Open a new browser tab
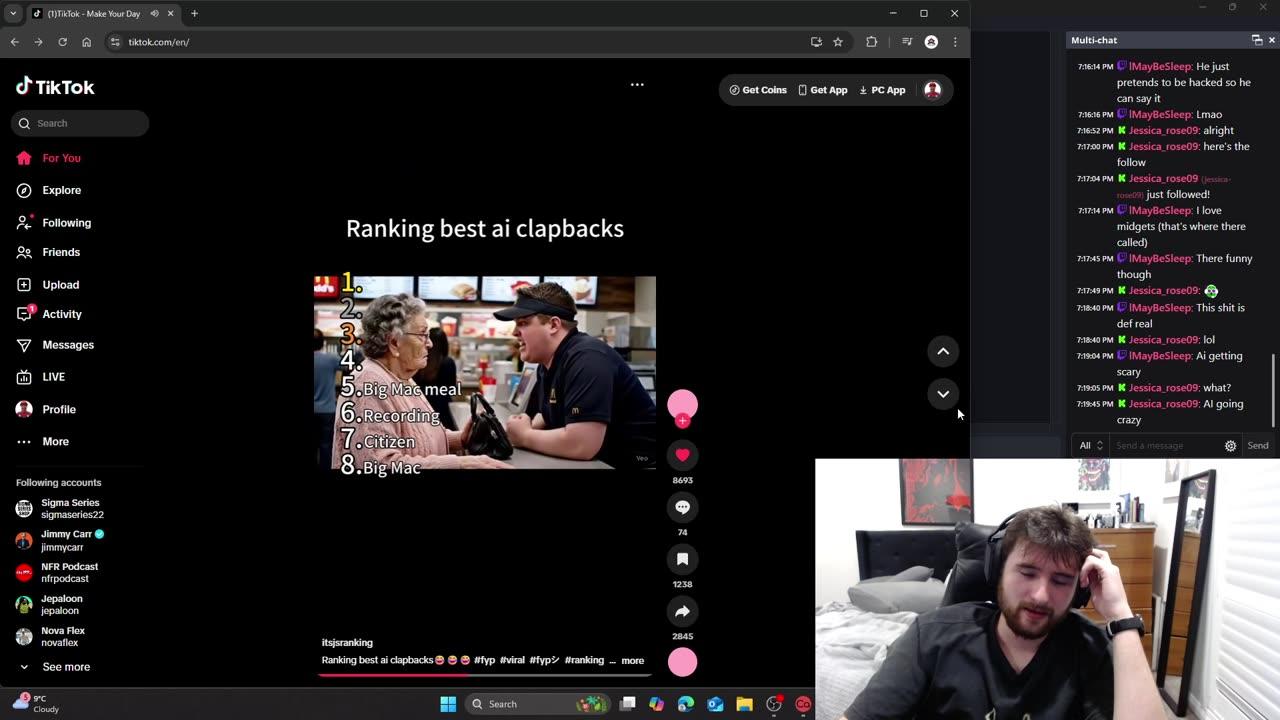This screenshot has width=1280, height=720. coord(194,14)
